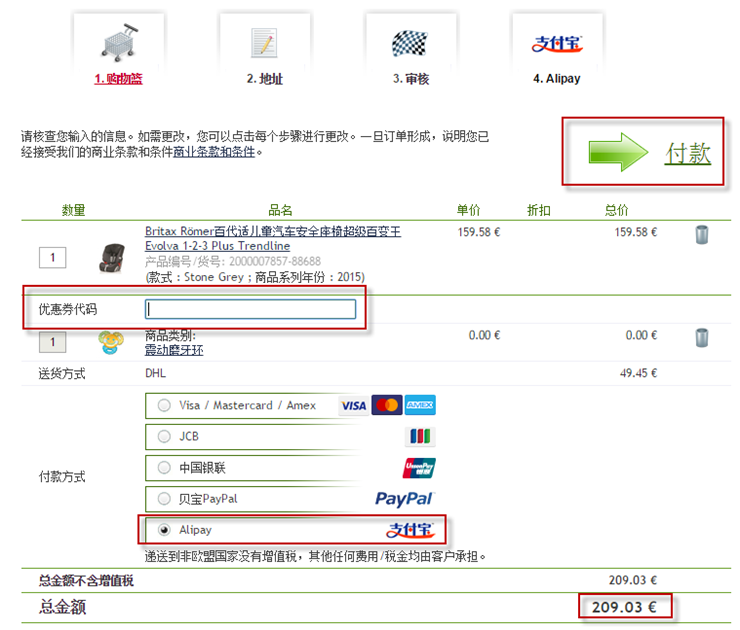Click the 产品编号 2000007857-88688 text
The image size is (740, 630).
[x=233, y=261]
